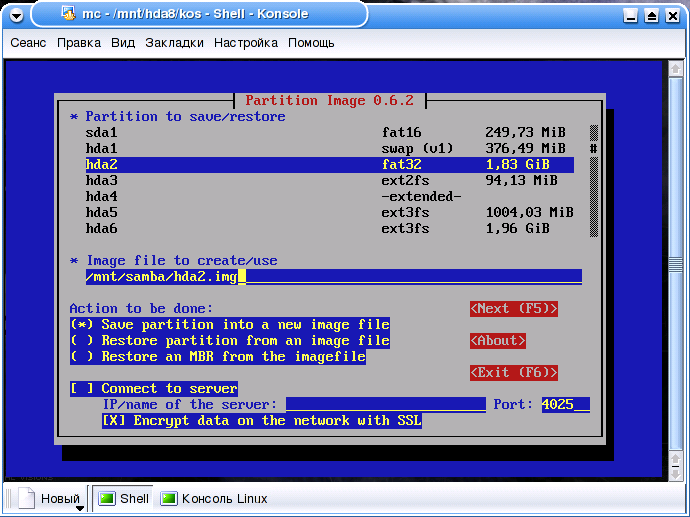Click the partition list scrollbar
The image size is (690, 517).
click(594, 180)
